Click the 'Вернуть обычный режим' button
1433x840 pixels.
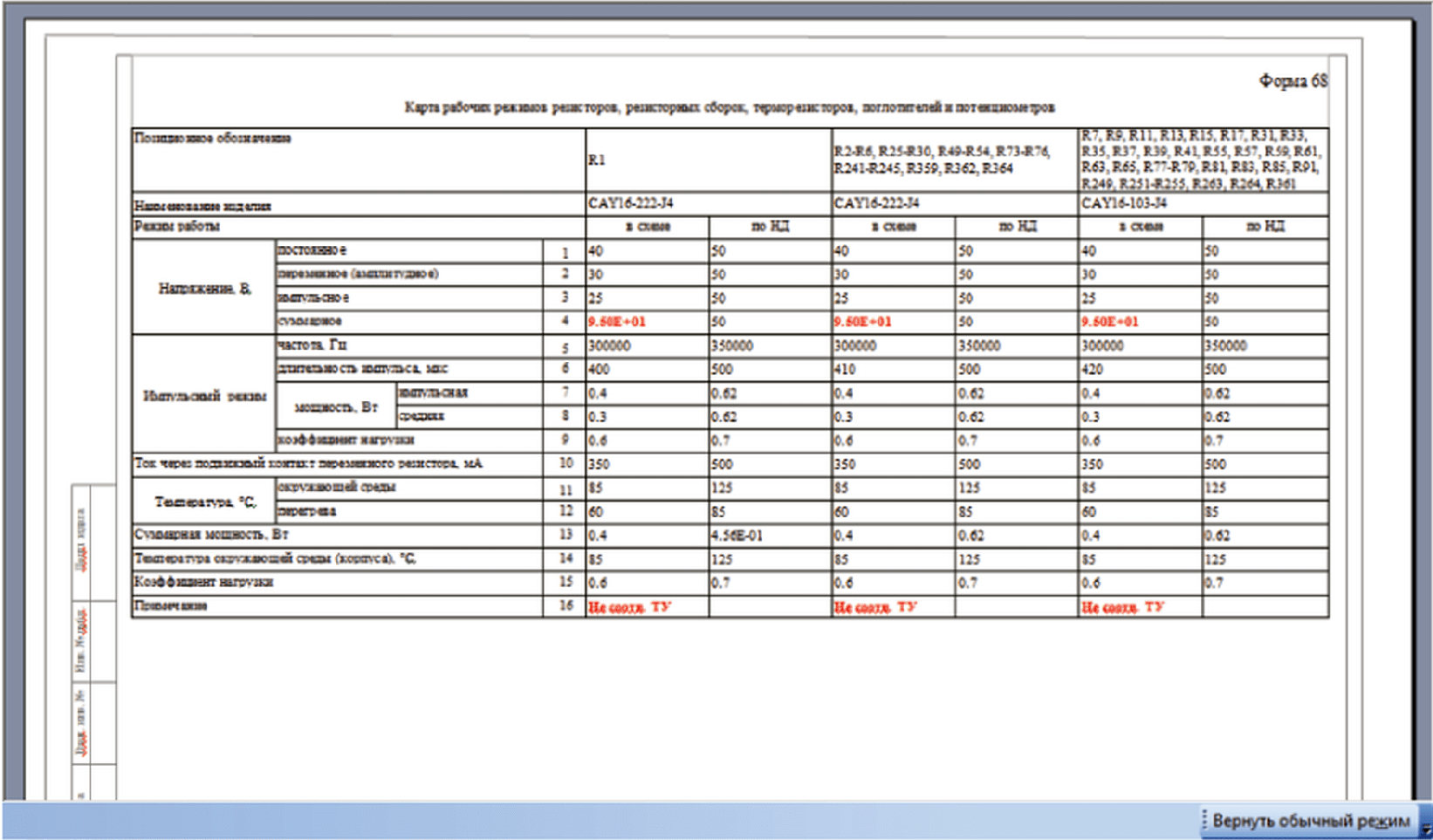pyautogui.click(x=1310, y=821)
